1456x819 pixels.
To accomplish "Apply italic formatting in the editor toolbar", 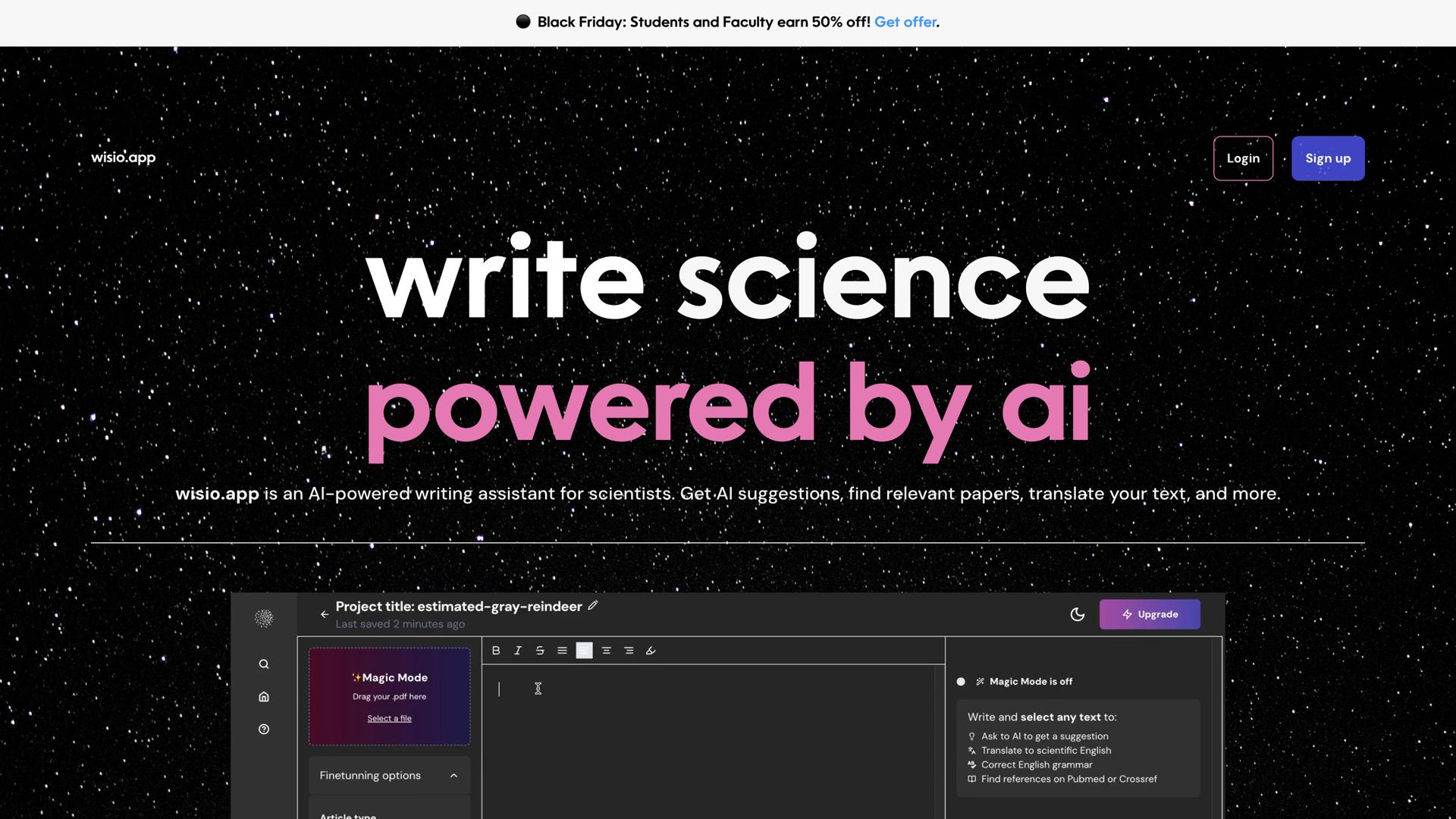I will tap(518, 651).
